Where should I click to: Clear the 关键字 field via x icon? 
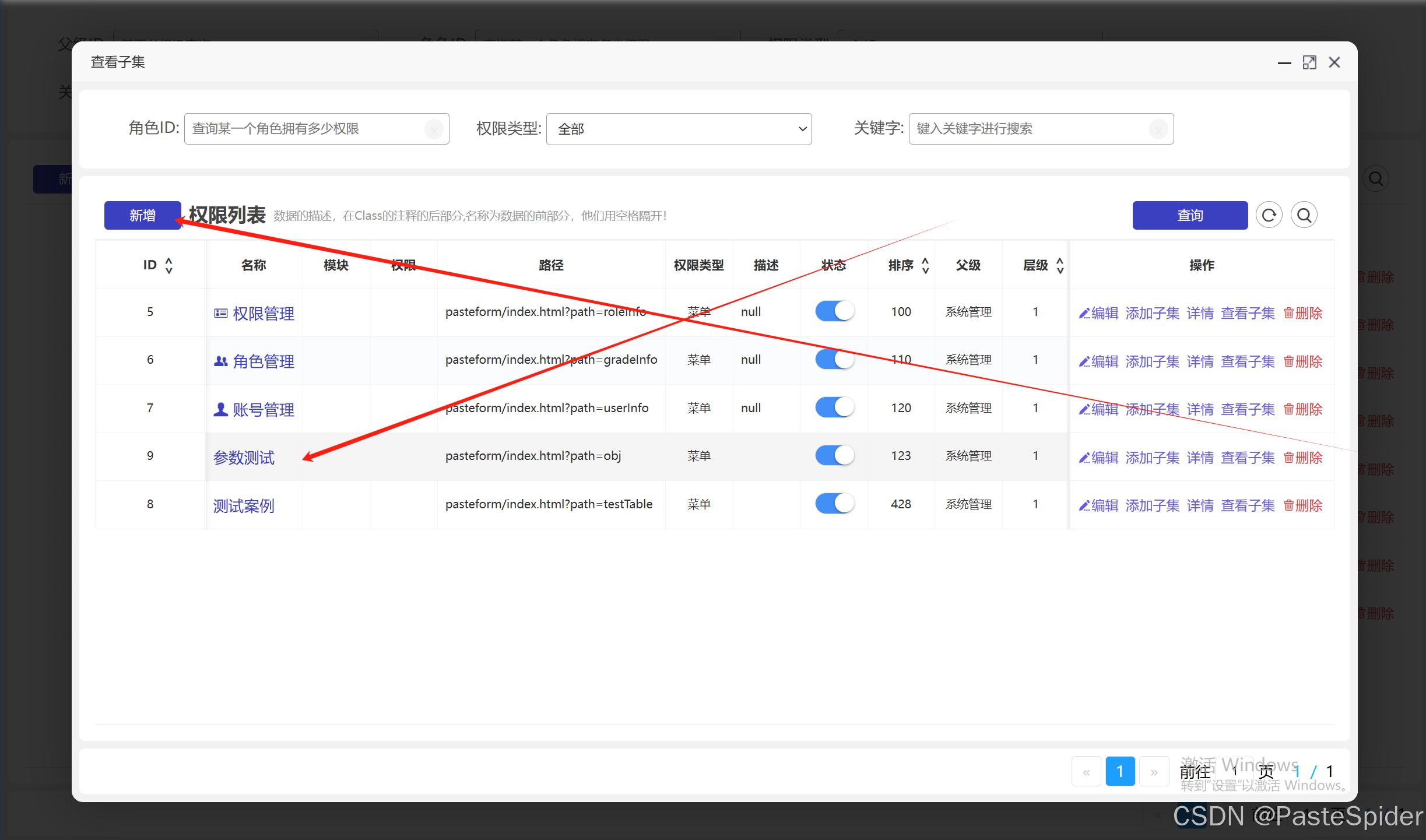point(1158,129)
